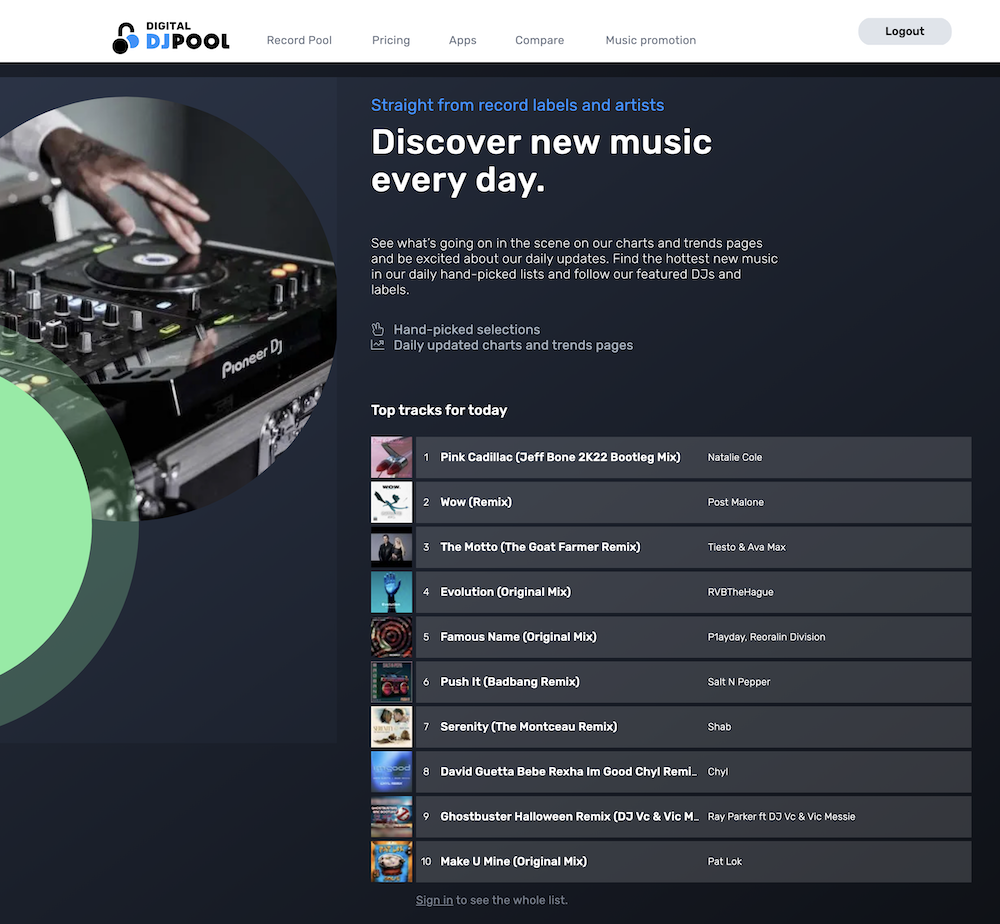
Task: Click the 'Top tracks for today' heading
Action: pyautogui.click(x=439, y=410)
